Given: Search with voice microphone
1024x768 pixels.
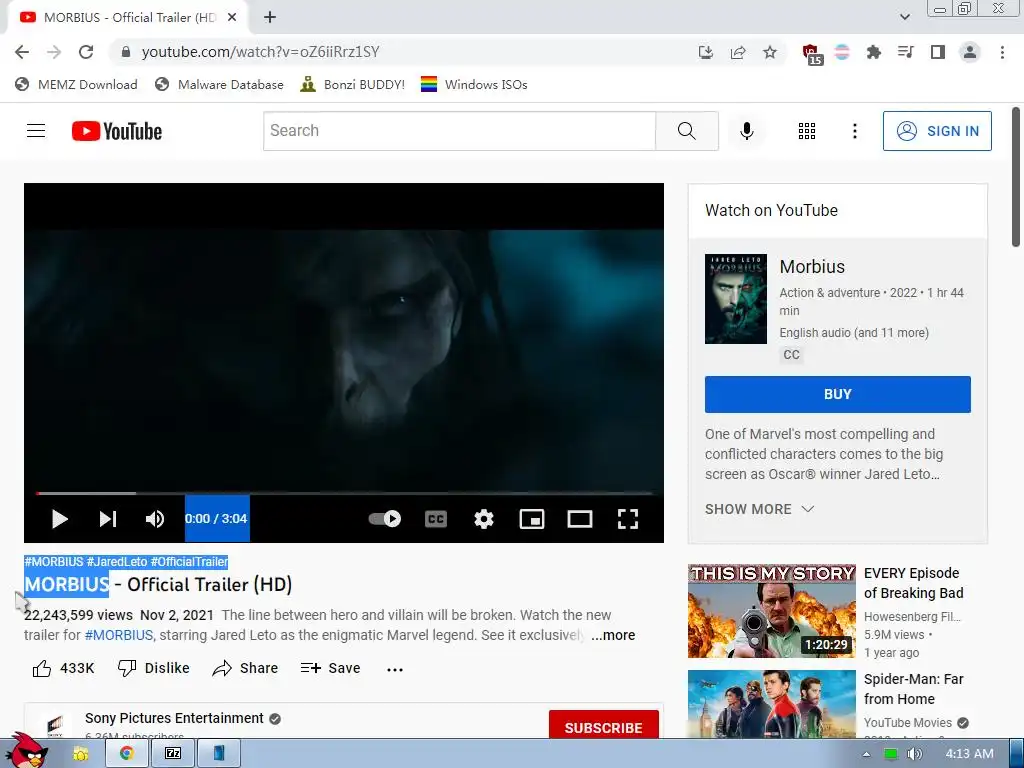Looking at the screenshot, I should click(746, 131).
